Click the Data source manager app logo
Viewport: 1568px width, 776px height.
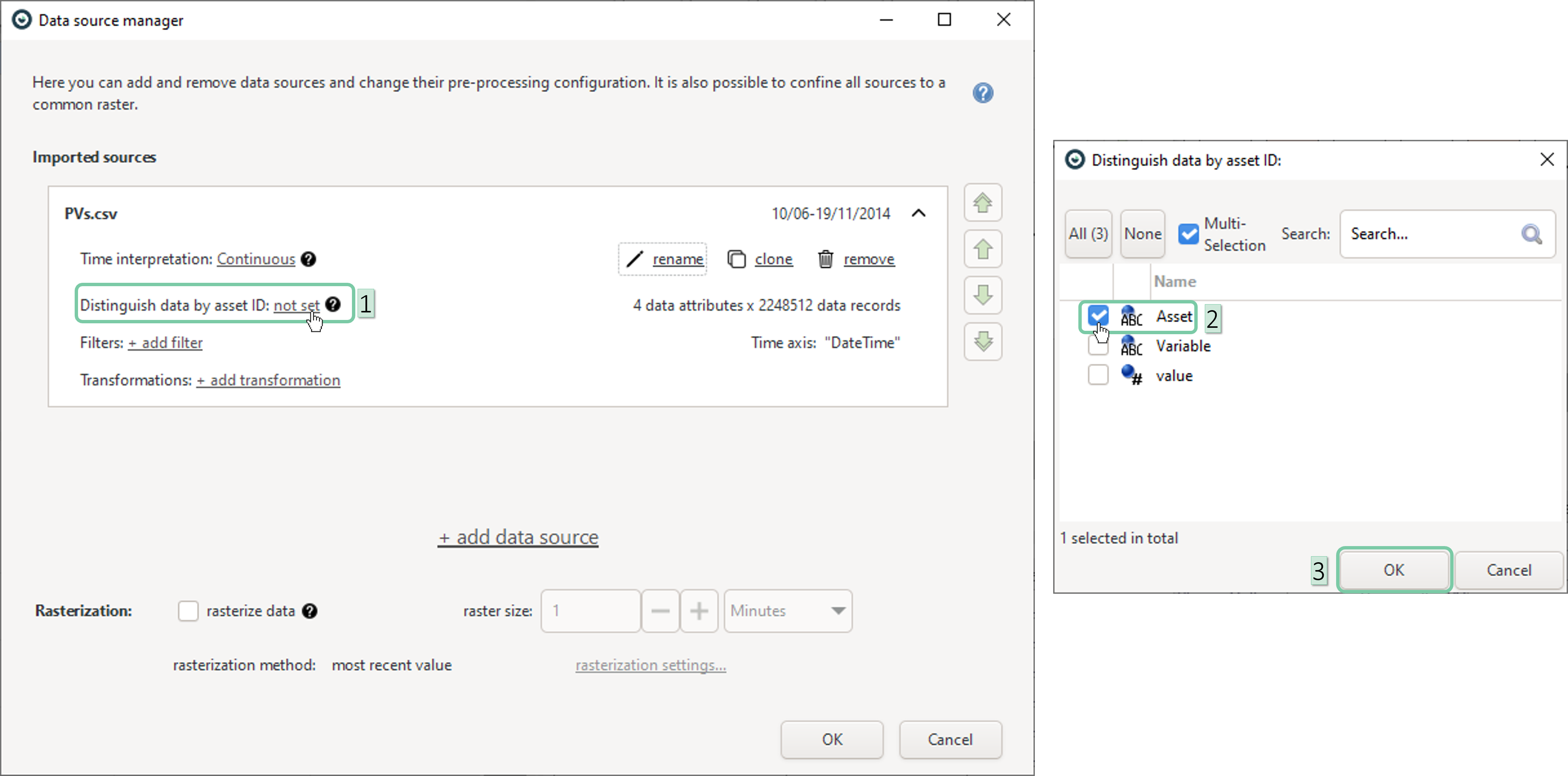[22, 20]
